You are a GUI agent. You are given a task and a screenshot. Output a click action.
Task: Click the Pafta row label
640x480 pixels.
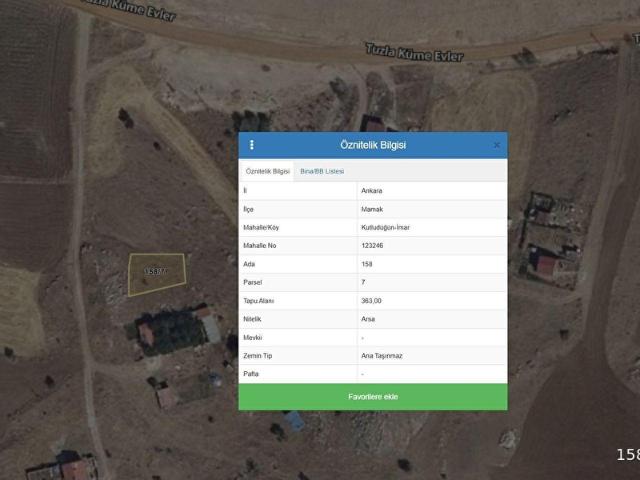(251, 373)
